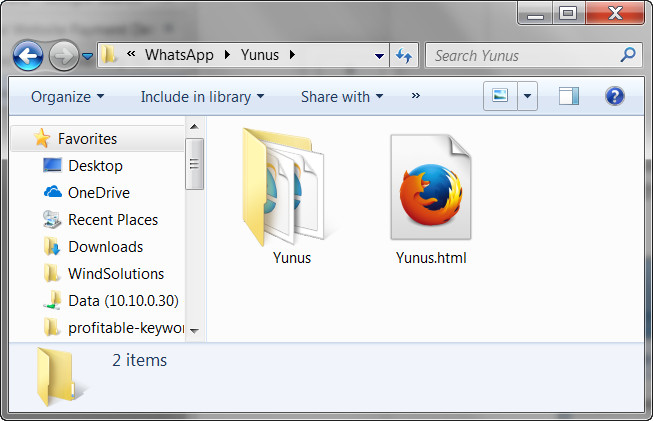Show more toolbar commands chevron
This screenshot has height=421, width=653.
click(415, 96)
